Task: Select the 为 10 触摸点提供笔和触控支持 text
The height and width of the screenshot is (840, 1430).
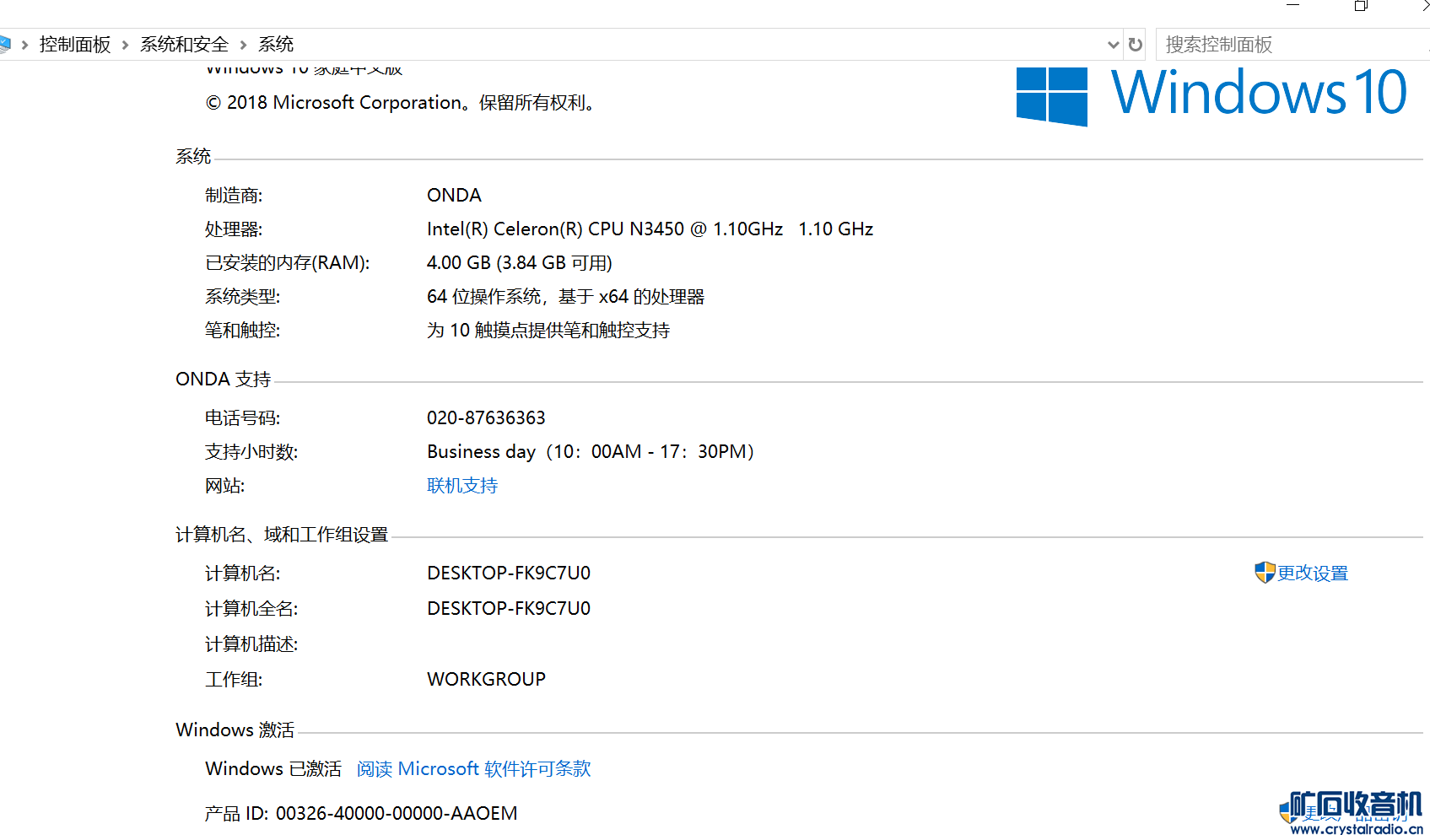Action: tap(548, 331)
